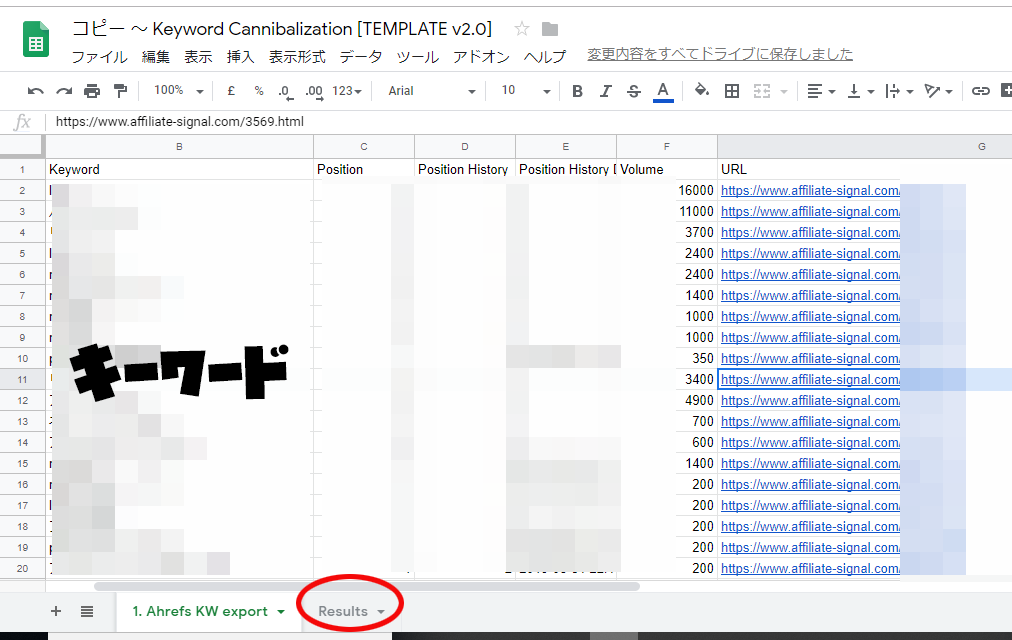Click the move to folder icon
1012x640 pixels.
coord(550,29)
